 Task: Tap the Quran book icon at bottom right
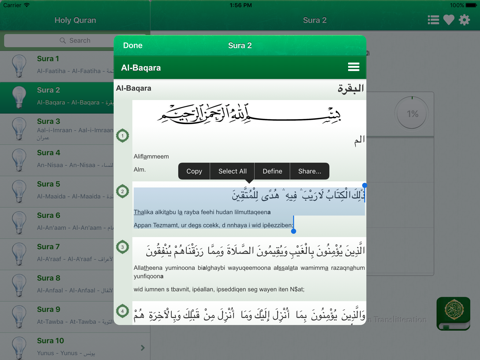click(453, 313)
